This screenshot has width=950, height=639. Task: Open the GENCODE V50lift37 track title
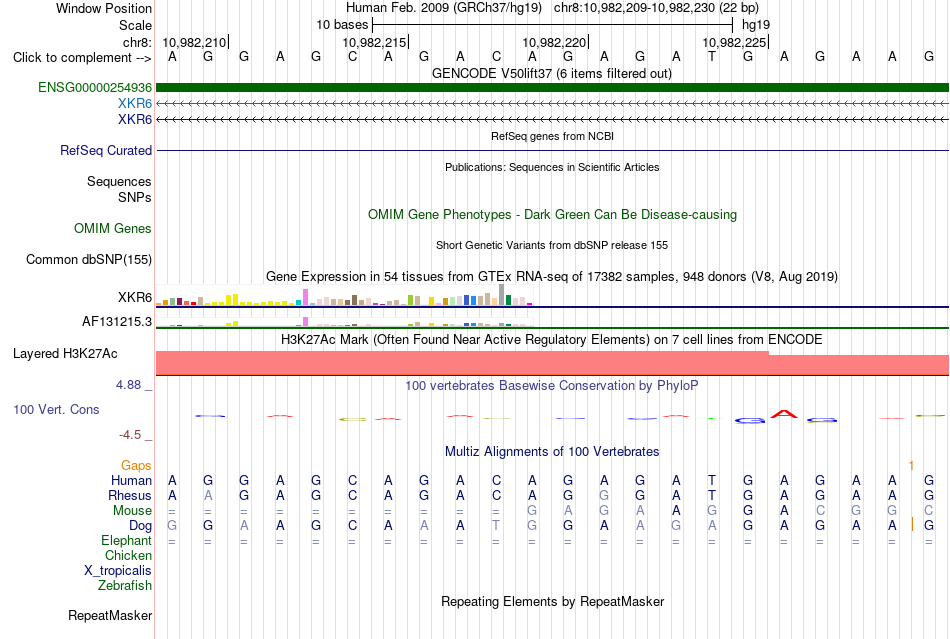tap(551, 74)
